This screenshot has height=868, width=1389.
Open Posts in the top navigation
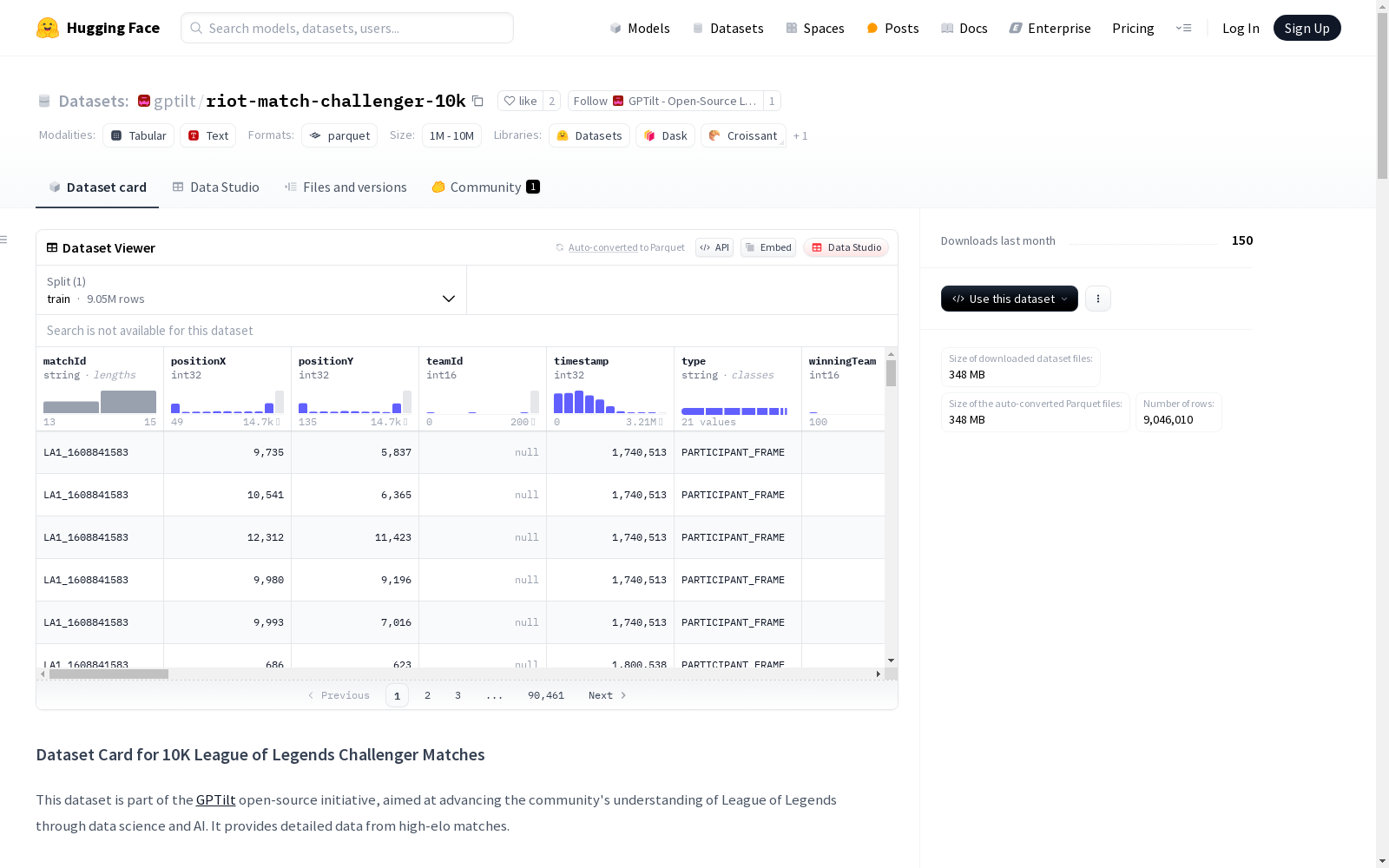[892, 28]
